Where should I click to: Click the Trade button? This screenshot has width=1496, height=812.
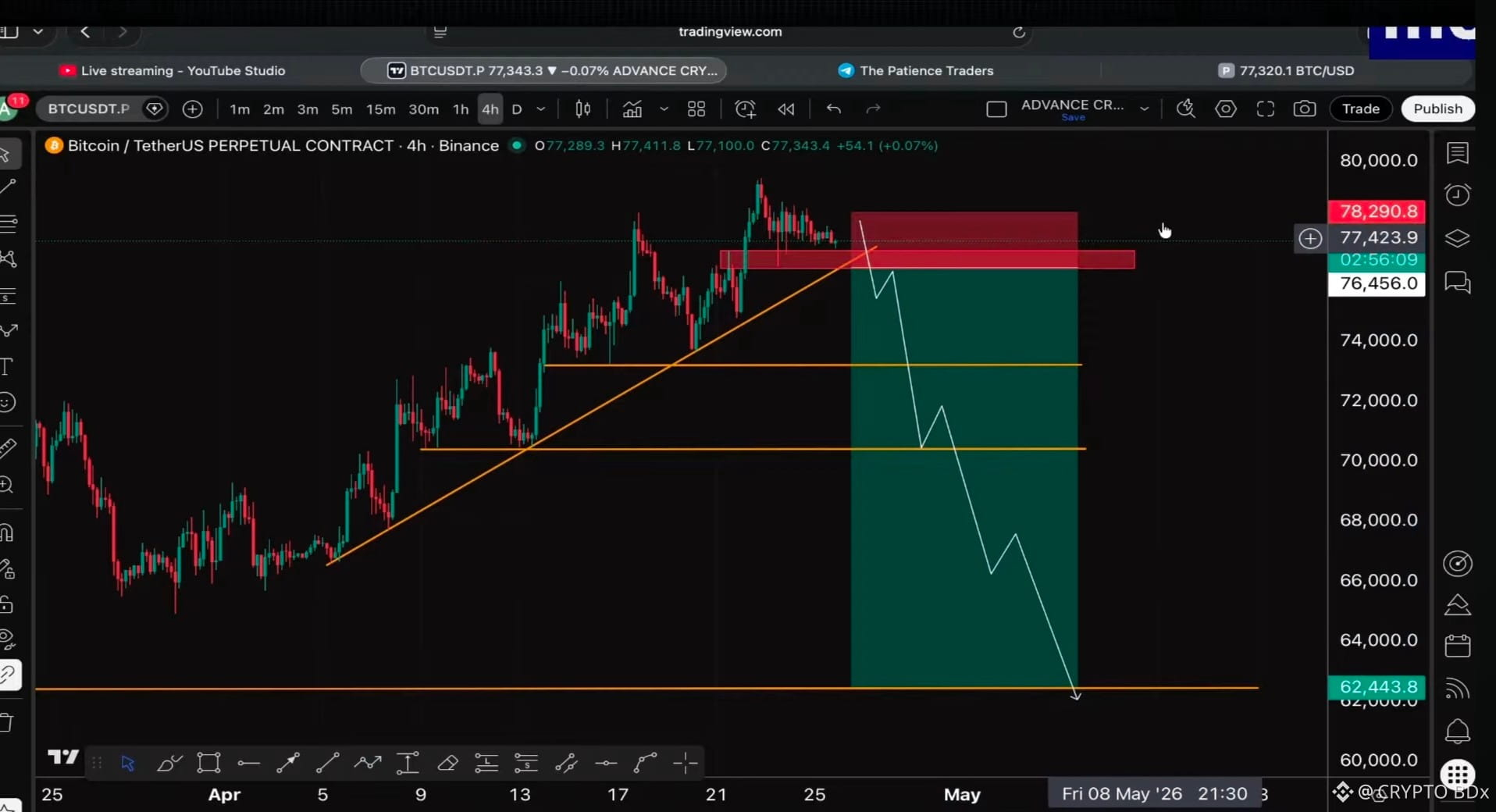point(1361,109)
